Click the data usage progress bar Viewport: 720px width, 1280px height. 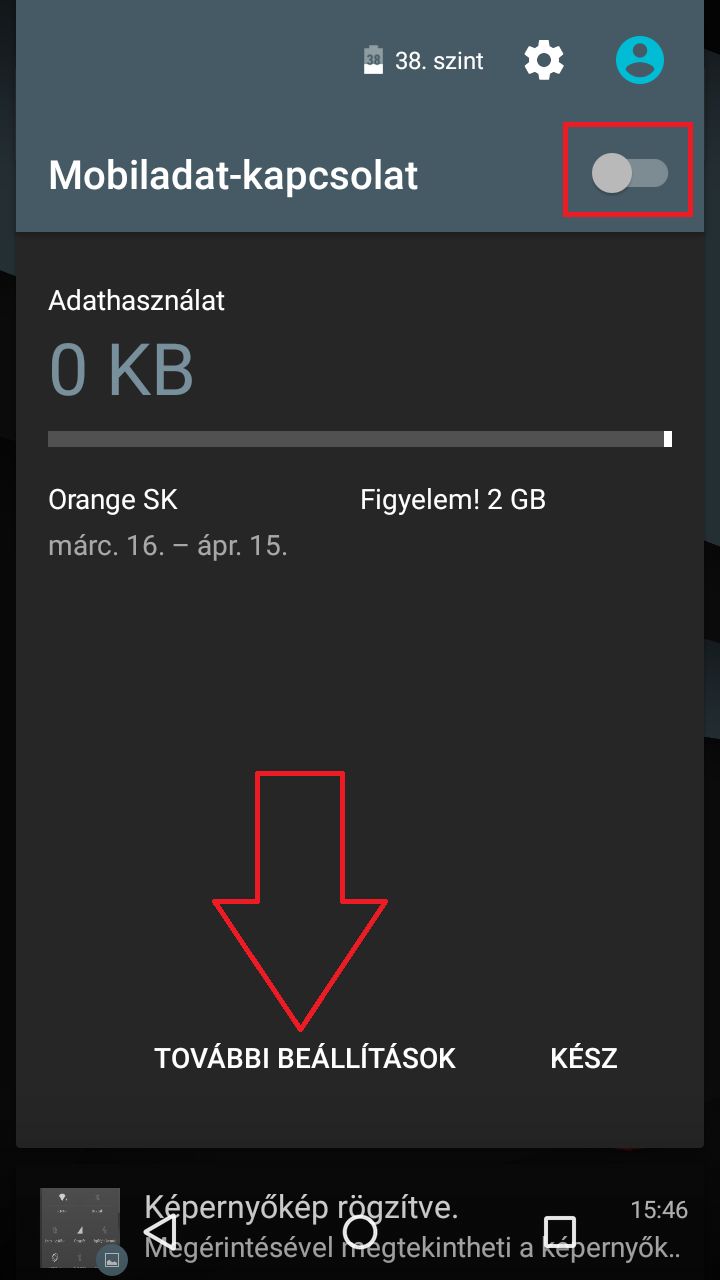pos(360,438)
